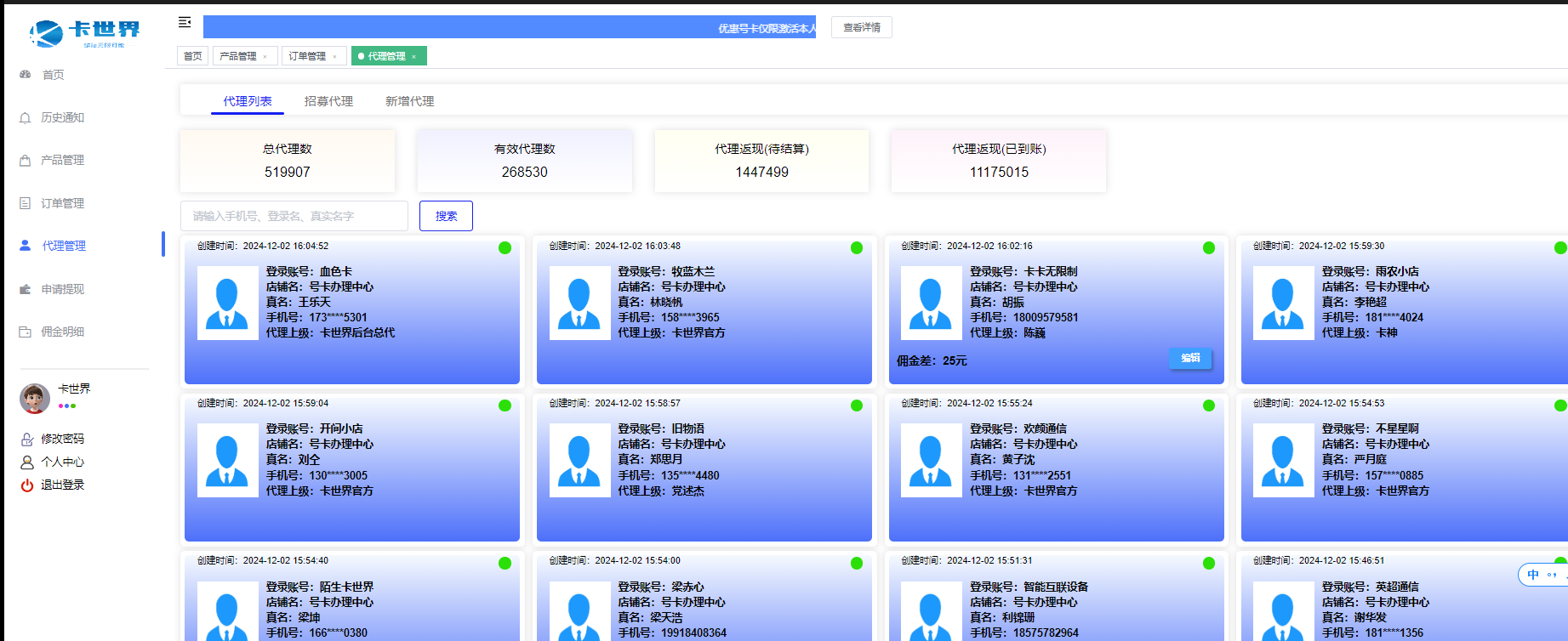Click the power icon for 退出登录
Viewport: 1568px width, 641px height.
click(x=26, y=485)
